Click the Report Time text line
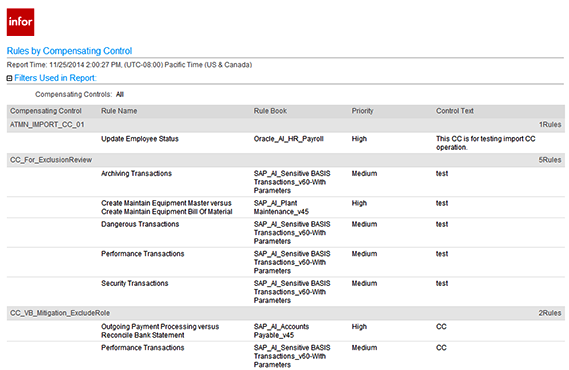Viewport: 569px width, 370px height. point(129,65)
